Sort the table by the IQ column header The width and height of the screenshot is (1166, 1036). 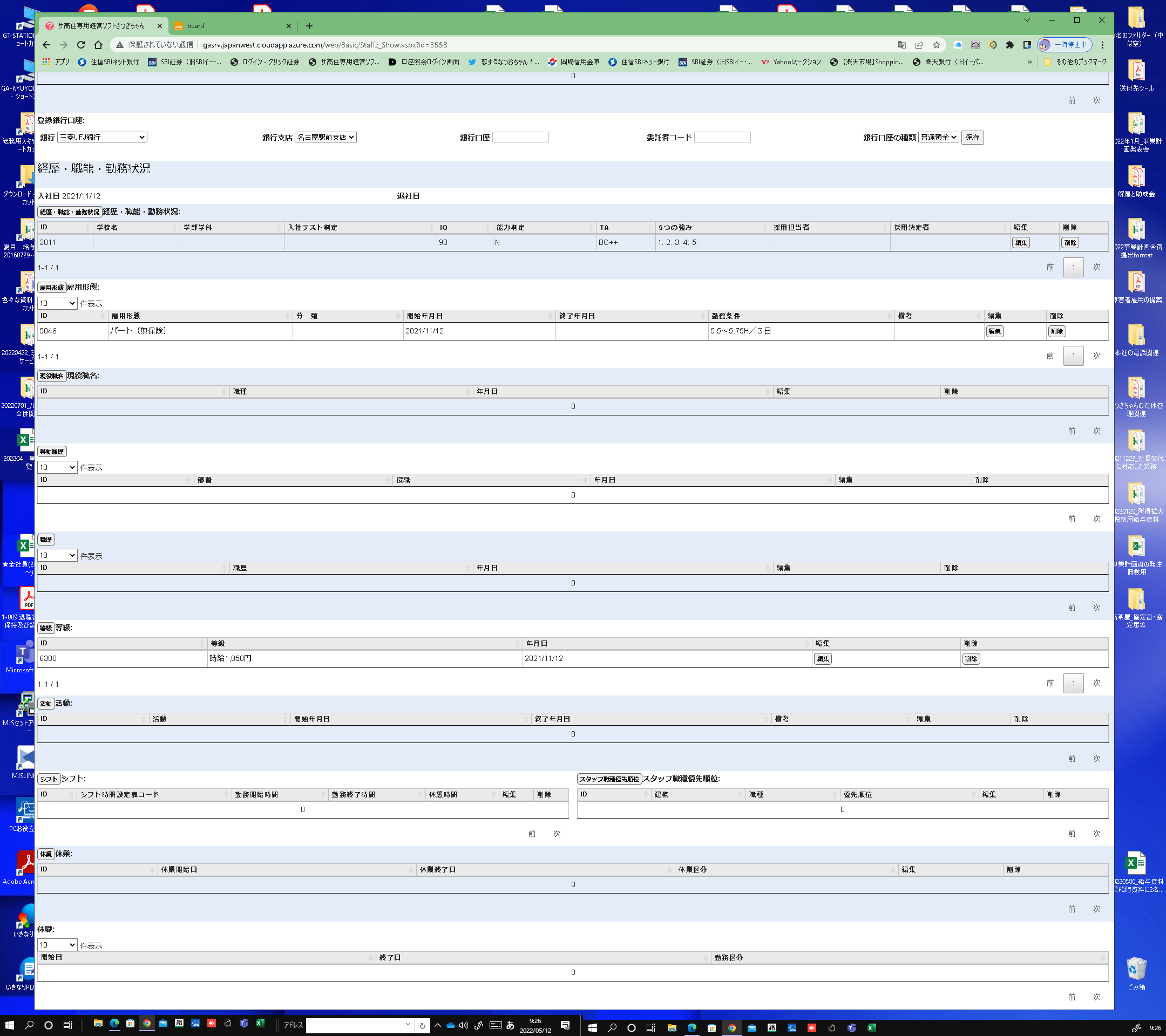point(463,228)
